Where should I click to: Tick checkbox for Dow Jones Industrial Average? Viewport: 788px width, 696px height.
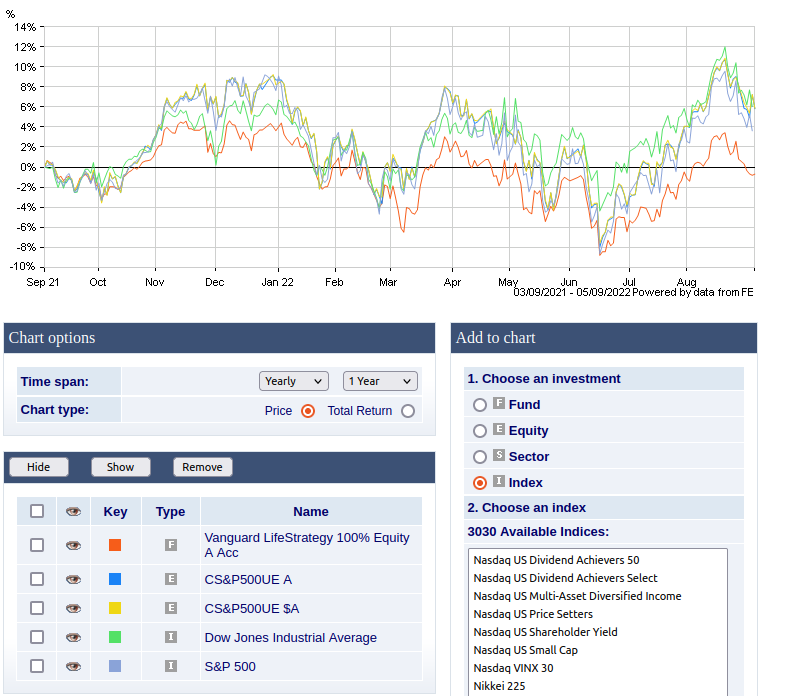point(37,637)
